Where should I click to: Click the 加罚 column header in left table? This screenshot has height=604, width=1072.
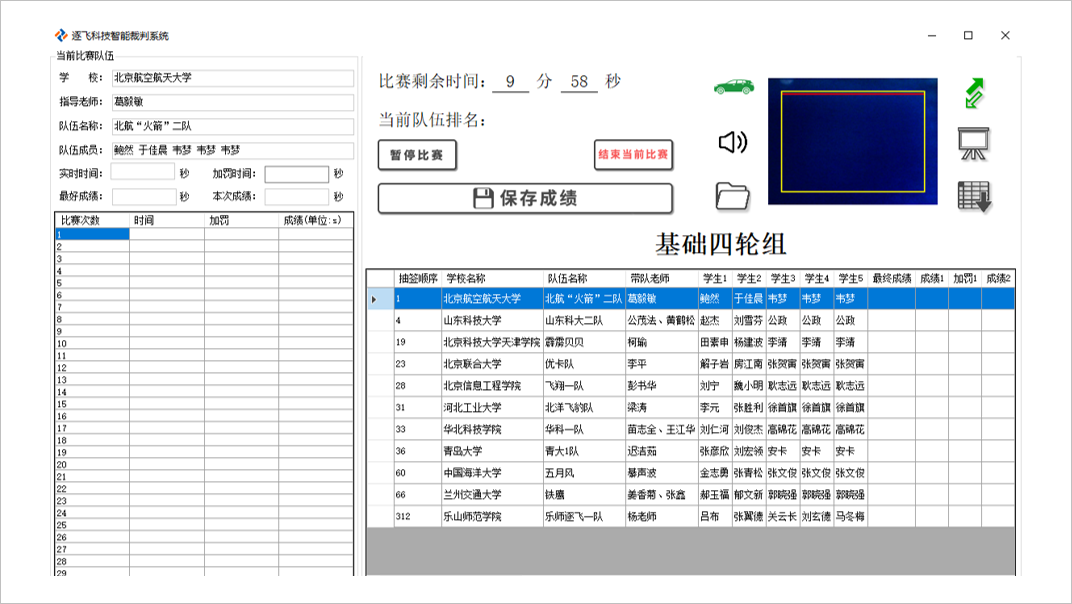pyautogui.click(x=241, y=220)
